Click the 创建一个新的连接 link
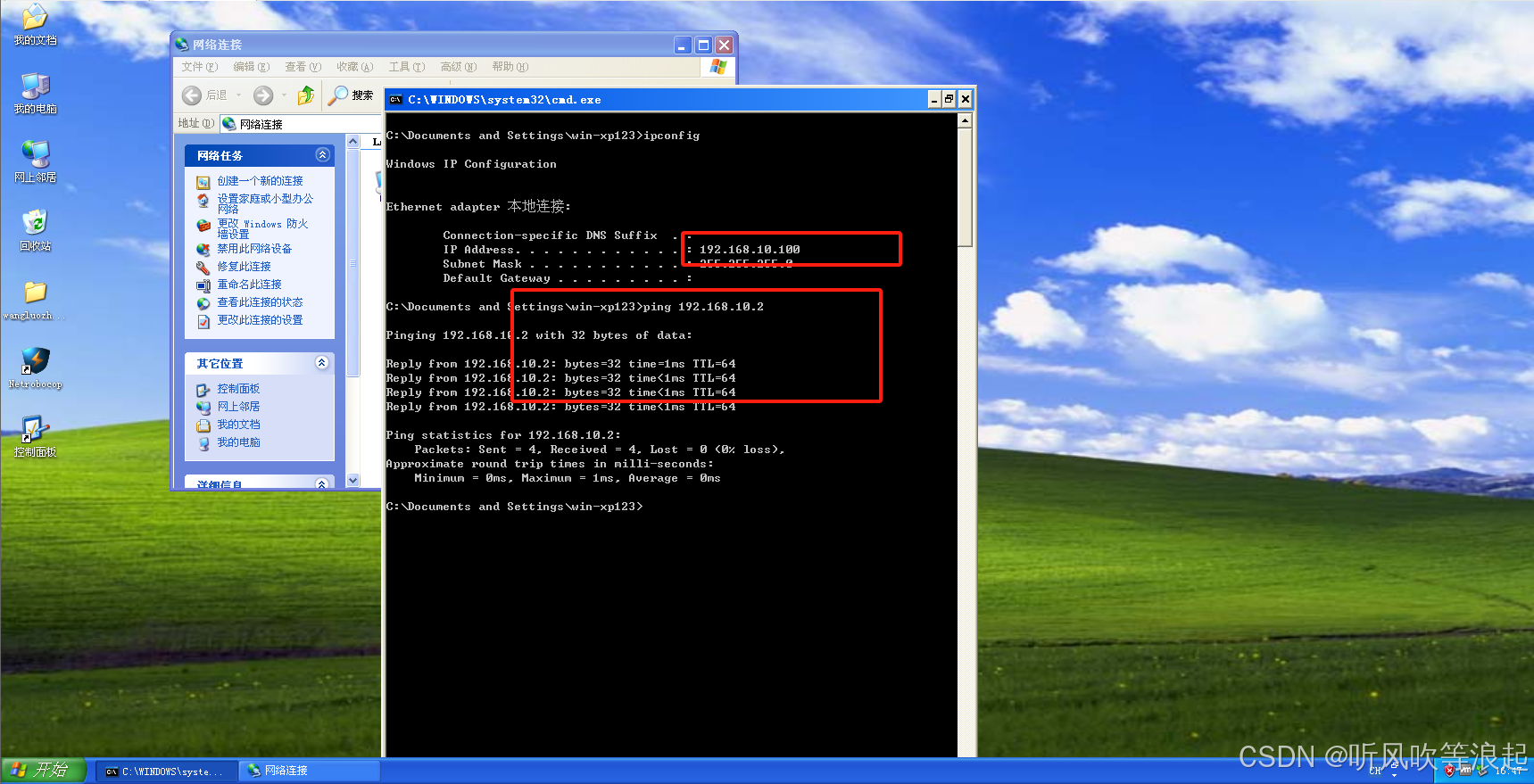The width and height of the screenshot is (1534, 784). point(260,181)
